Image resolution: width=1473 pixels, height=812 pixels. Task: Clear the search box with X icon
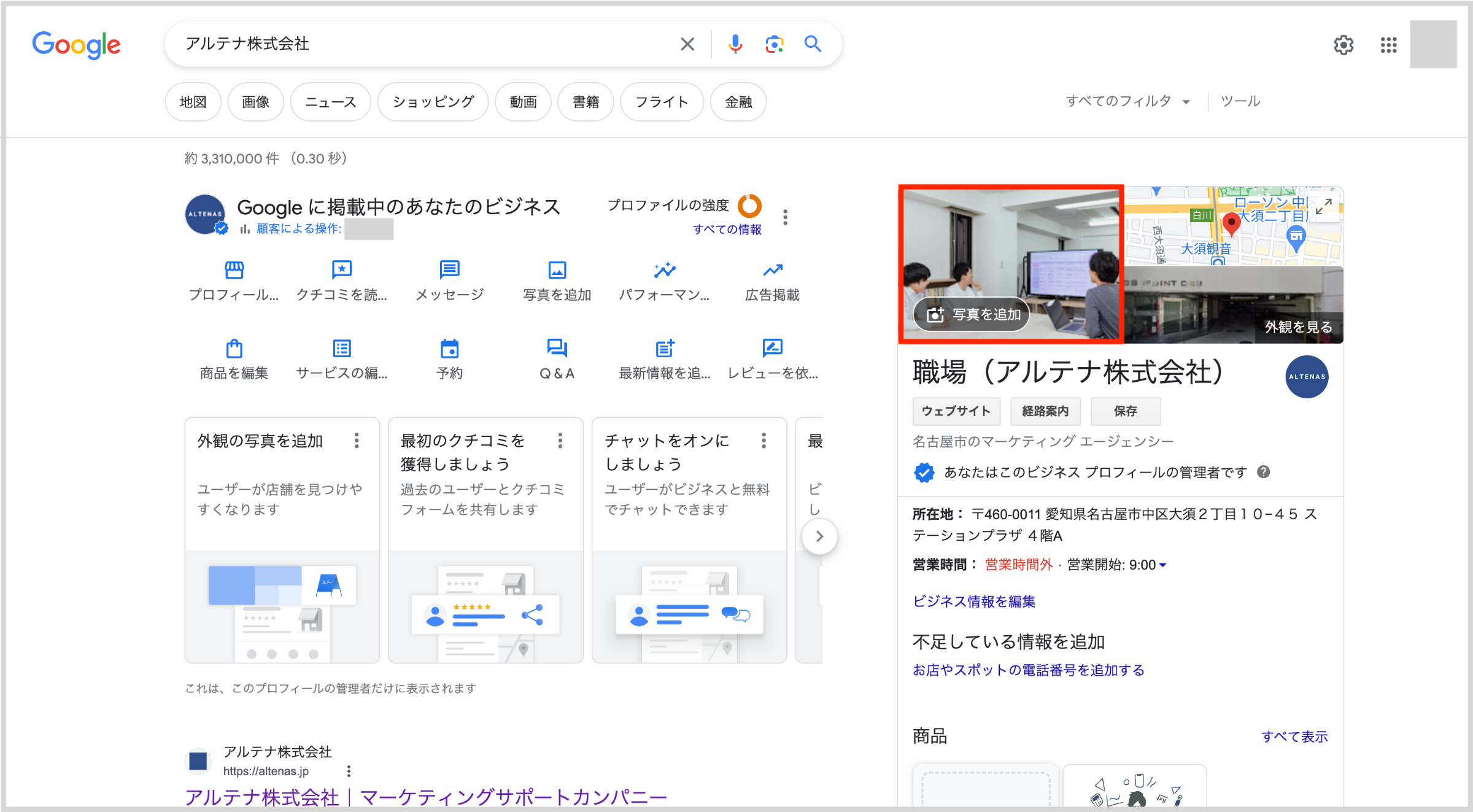[x=687, y=44]
